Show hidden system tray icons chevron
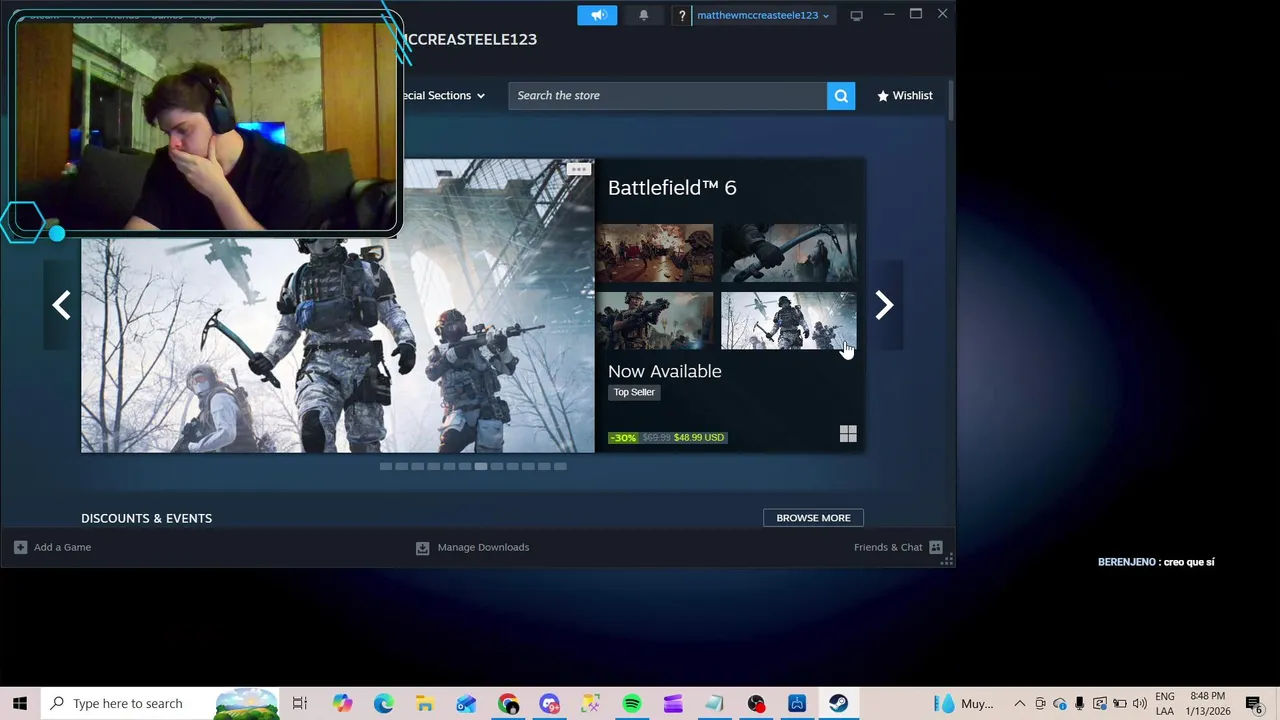Screen dimensions: 1280x720 click(x=1019, y=704)
